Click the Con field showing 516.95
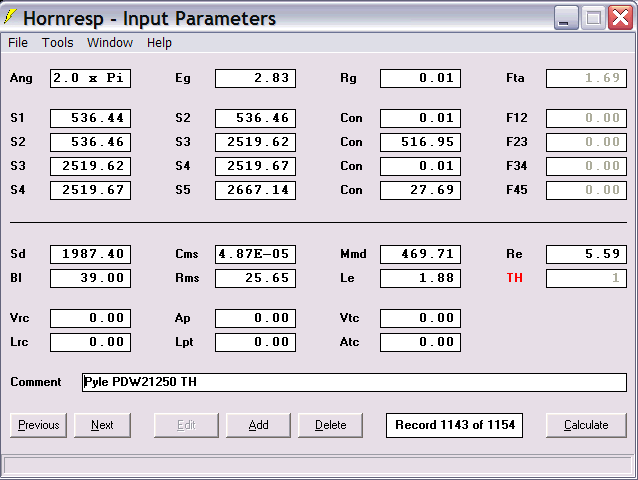 (x=420, y=142)
